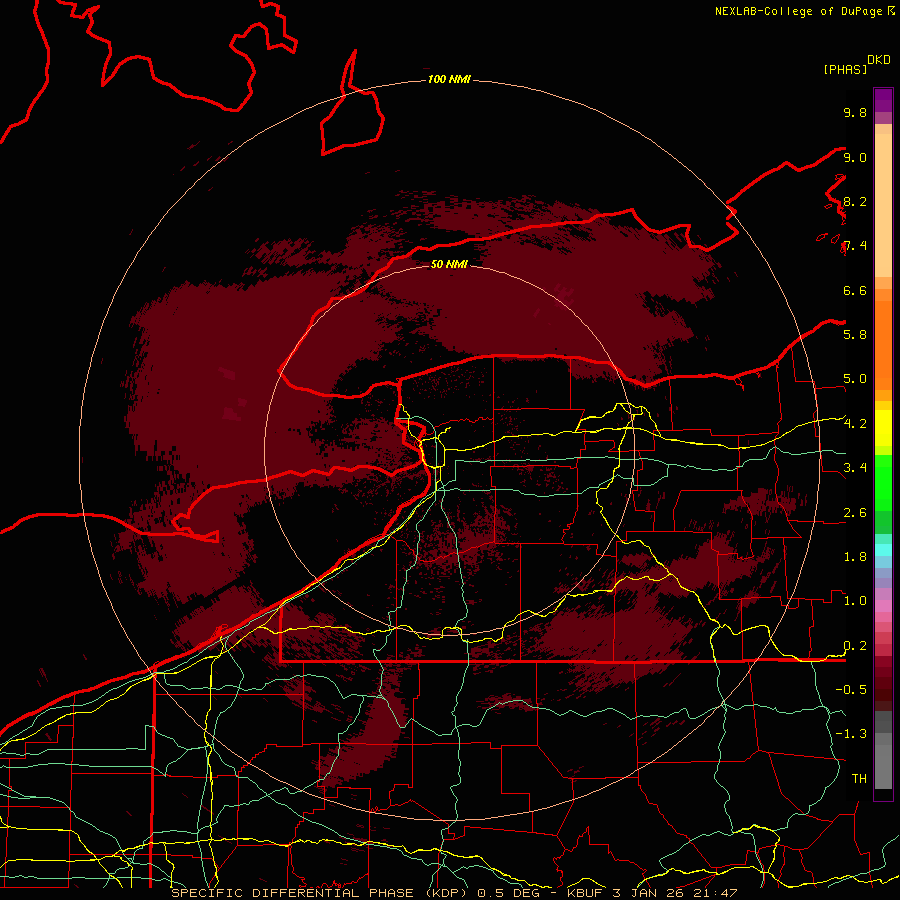Click the 4.2 scale value

coord(855,424)
